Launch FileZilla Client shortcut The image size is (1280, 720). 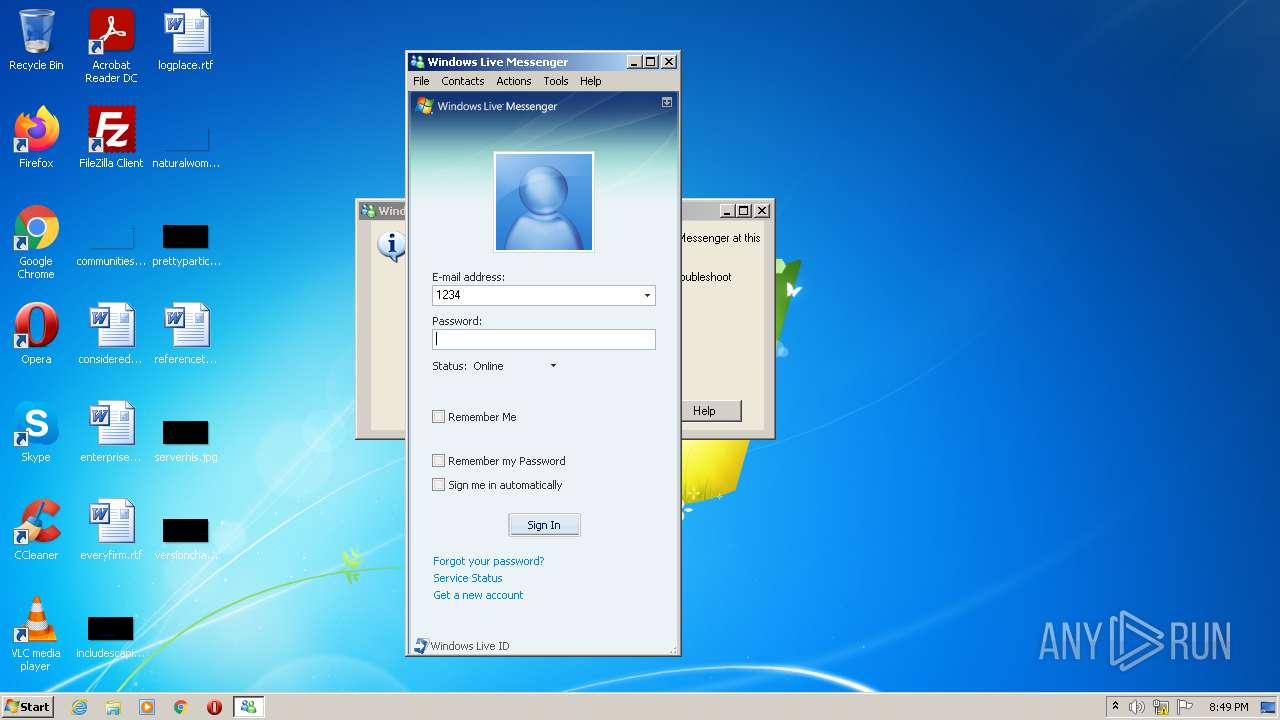click(111, 138)
